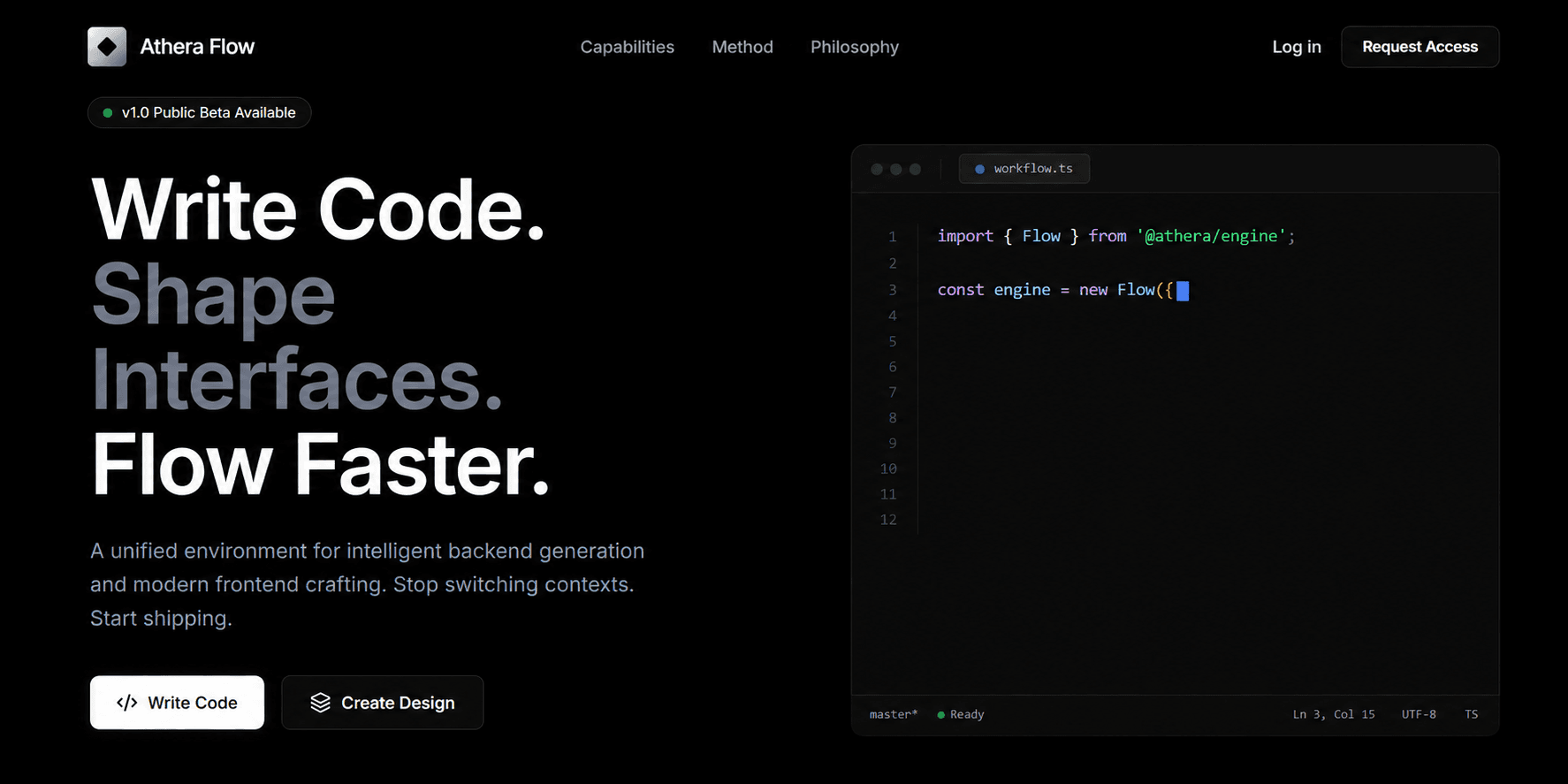Click the first window dot in editor header
1568x784 pixels.
tap(877, 169)
